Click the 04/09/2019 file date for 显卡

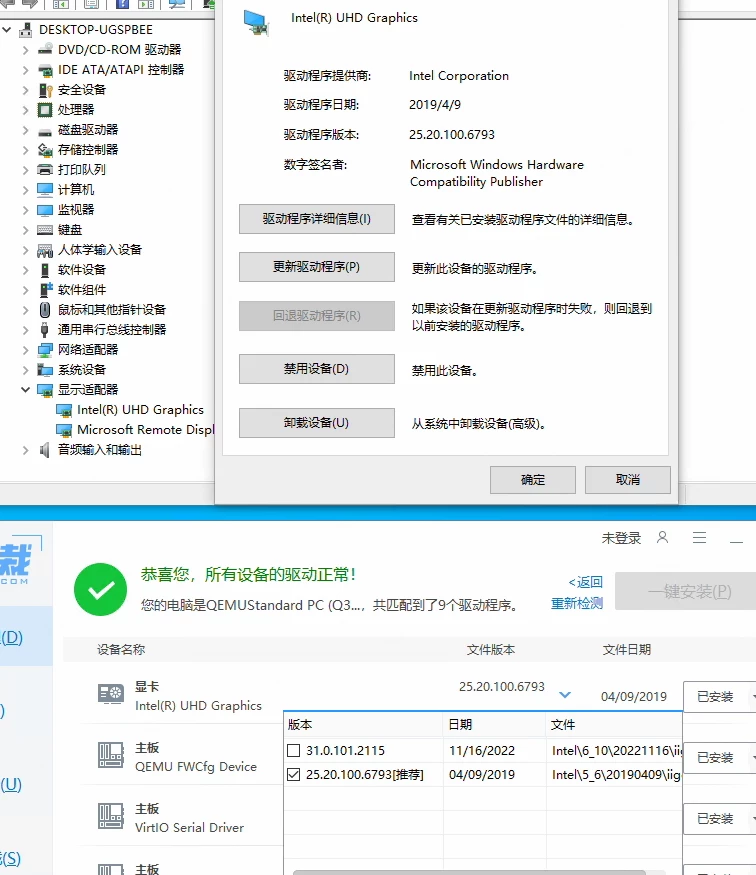point(634,696)
